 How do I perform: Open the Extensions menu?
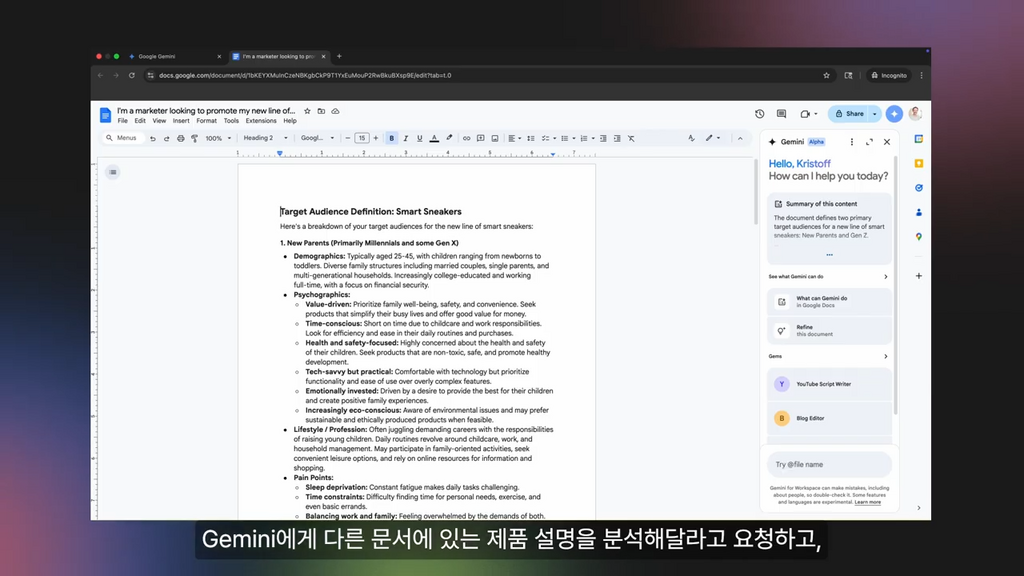coord(261,121)
